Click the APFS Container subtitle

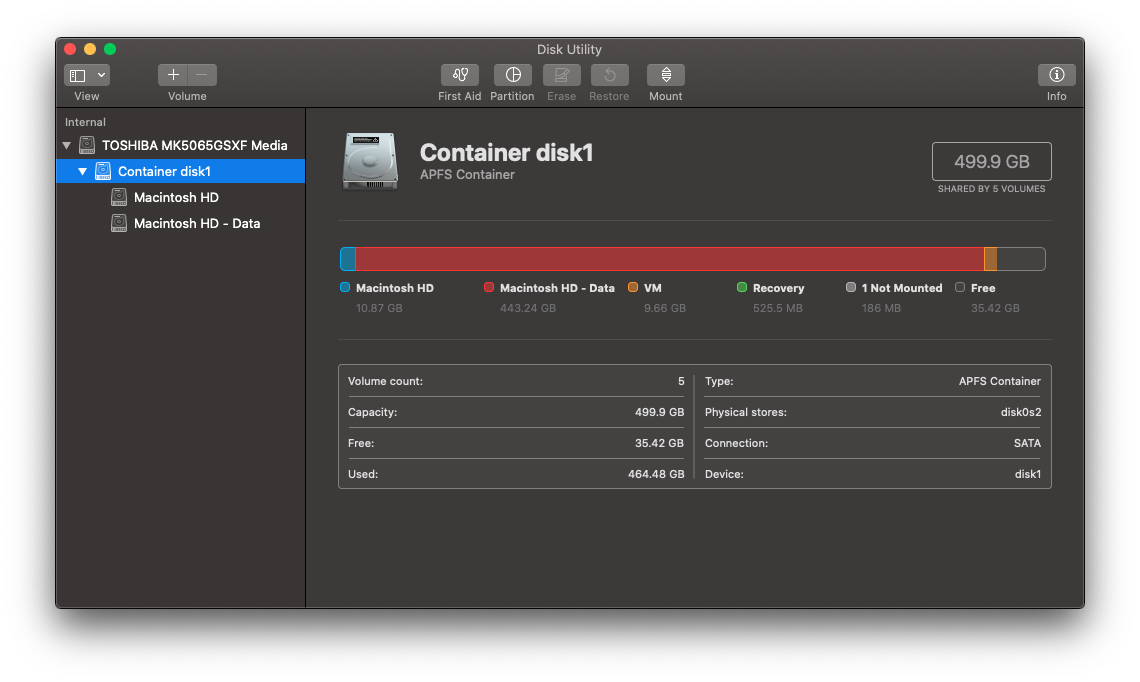click(467, 175)
